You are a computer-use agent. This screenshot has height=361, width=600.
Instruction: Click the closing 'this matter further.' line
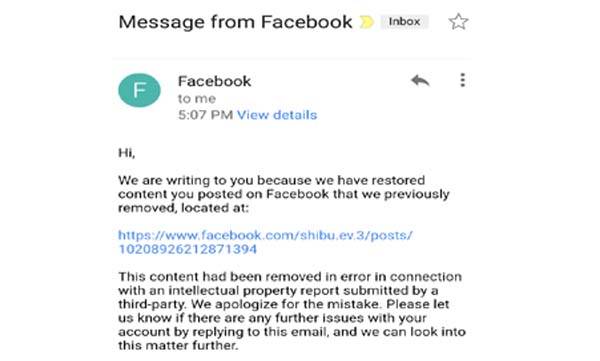click(x=178, y=345)
